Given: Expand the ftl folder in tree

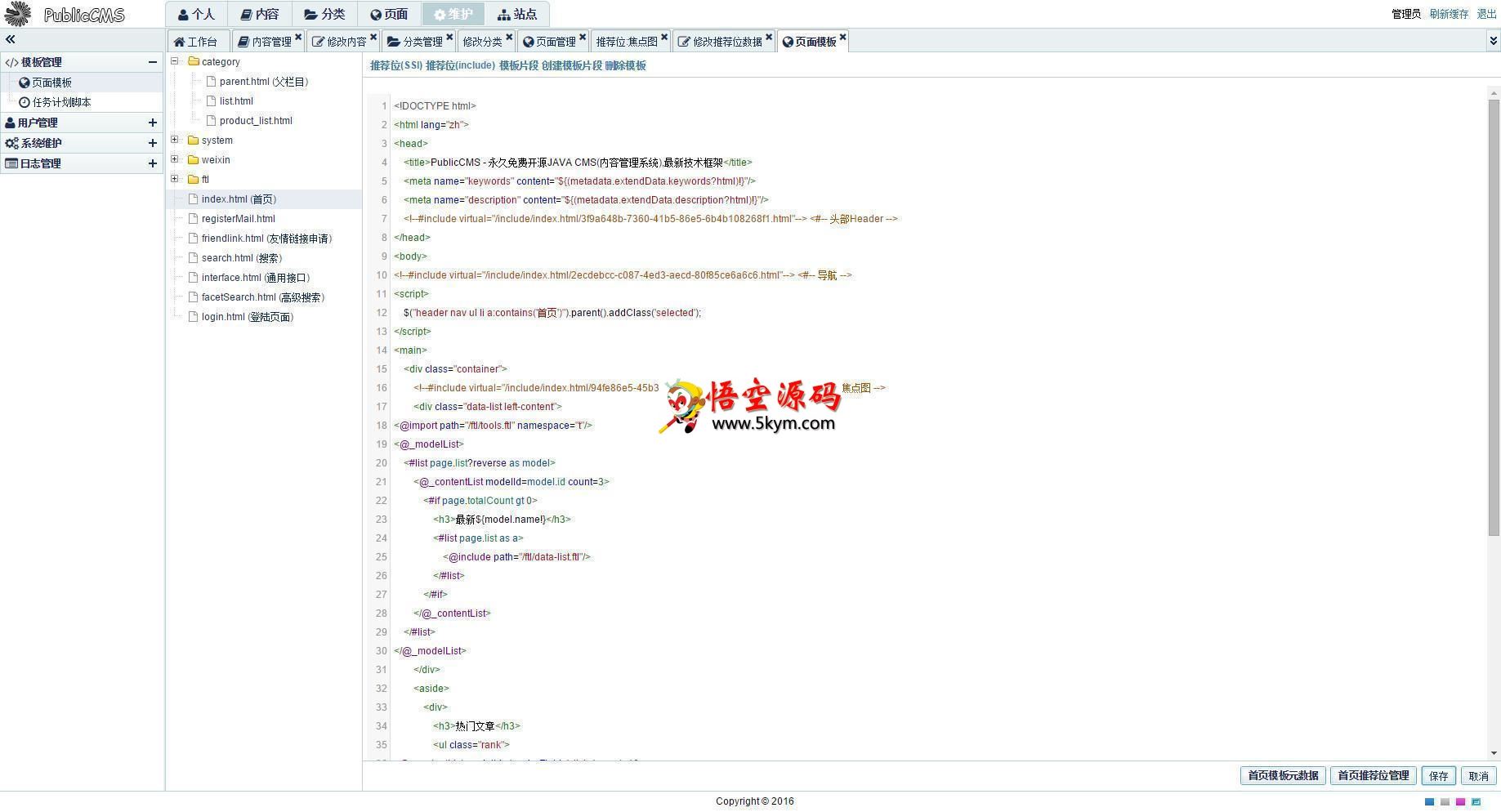Looking at the screenshot, I should tap(174, 179).
